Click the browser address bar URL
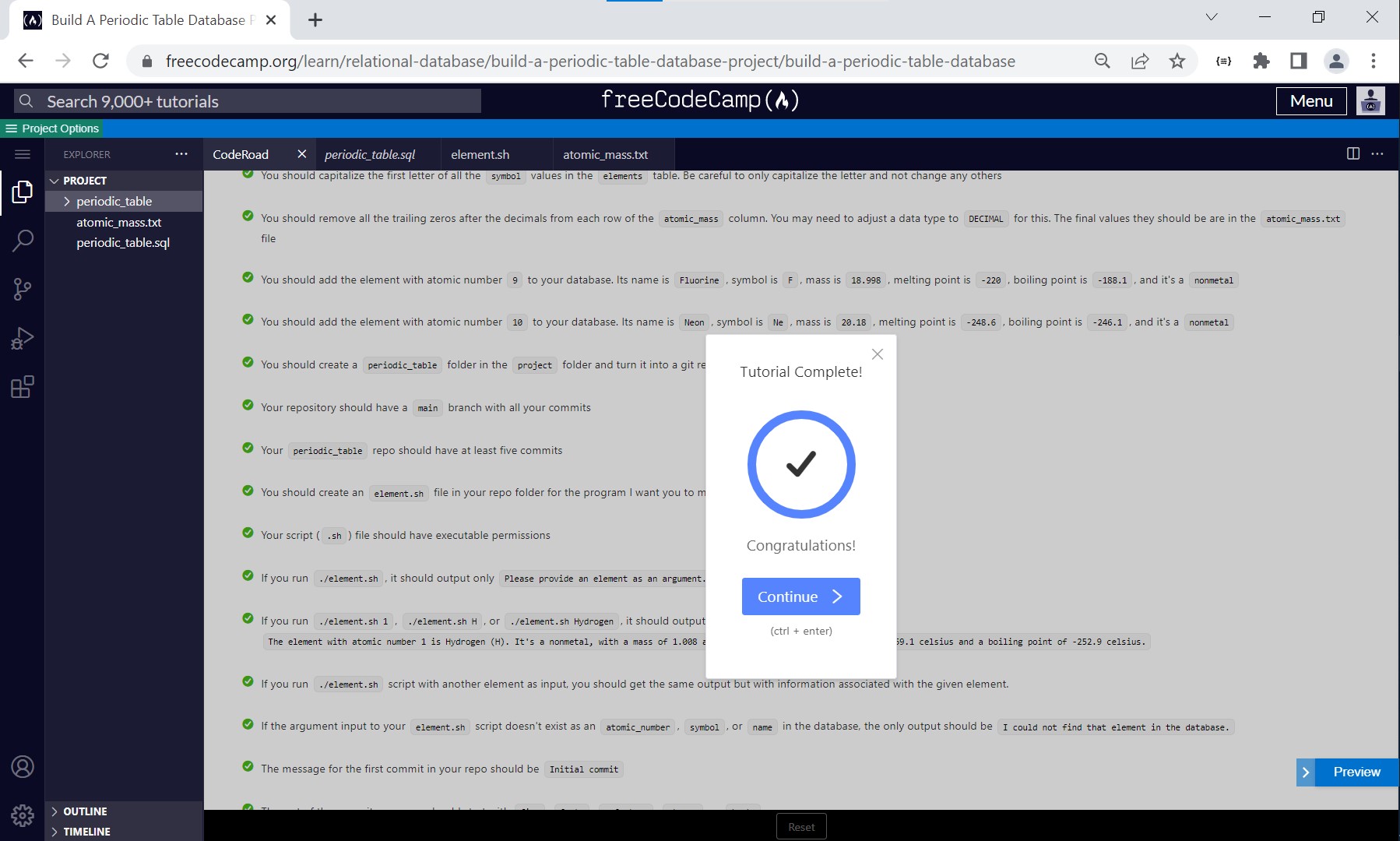 [590, 62]
